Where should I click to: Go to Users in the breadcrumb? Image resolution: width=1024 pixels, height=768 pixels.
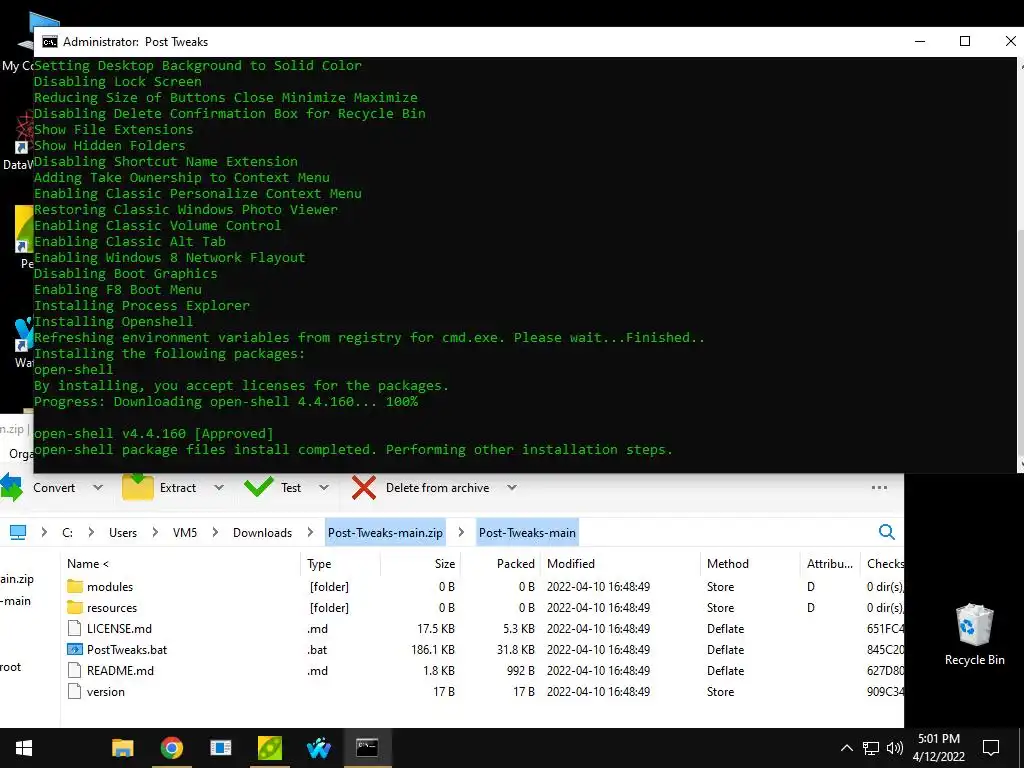(x=123, y=533)
